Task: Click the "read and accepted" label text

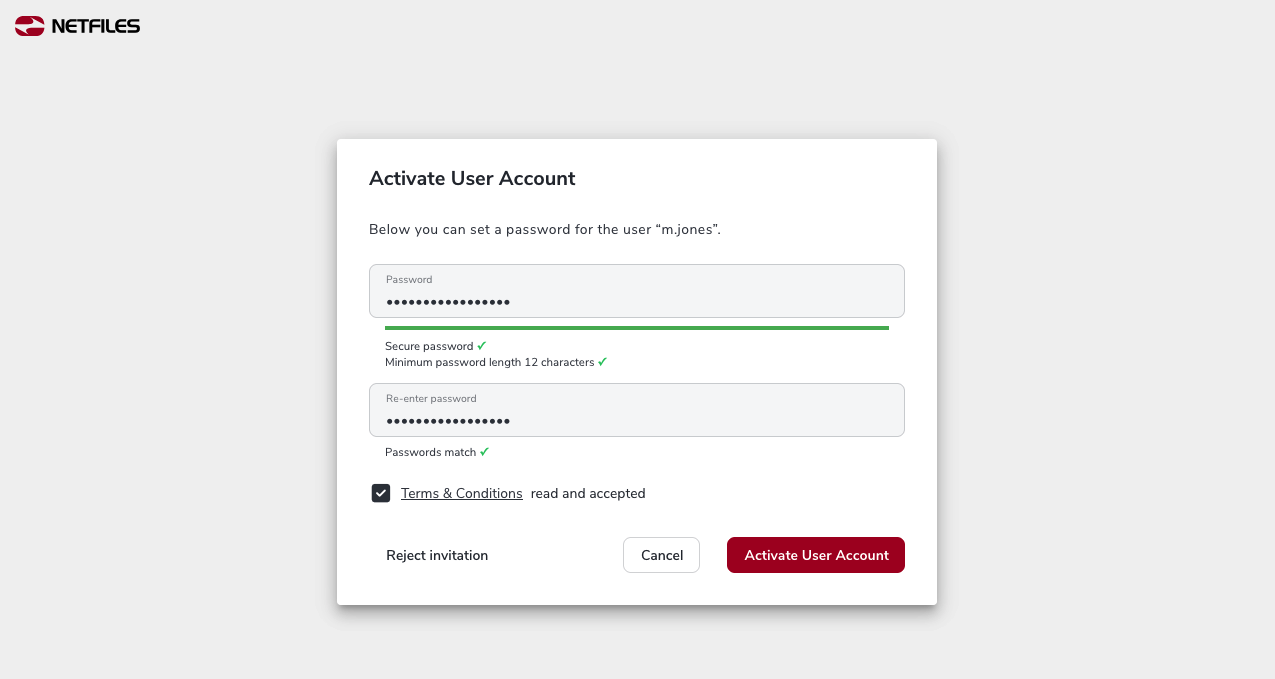Action: (588, 493)
